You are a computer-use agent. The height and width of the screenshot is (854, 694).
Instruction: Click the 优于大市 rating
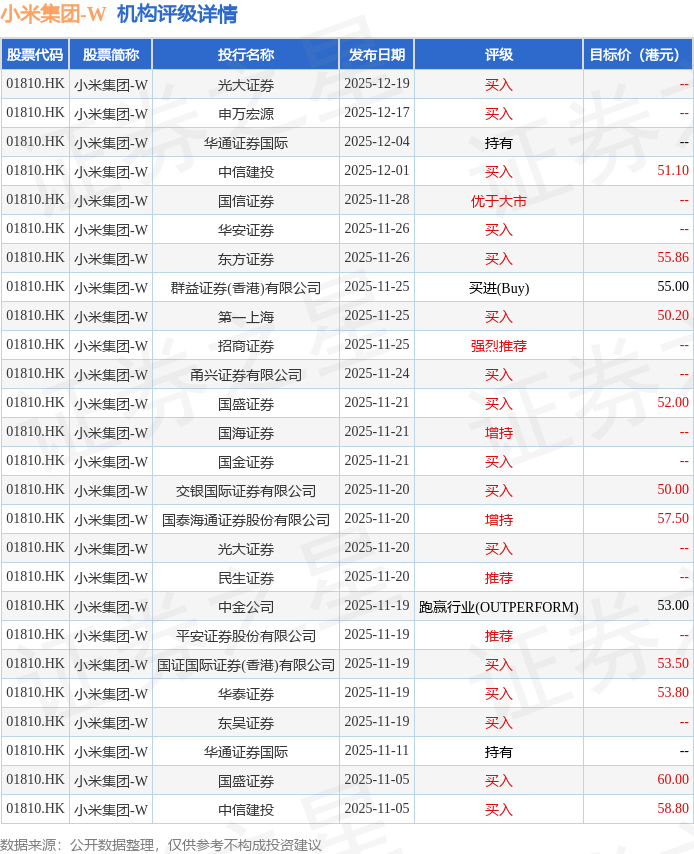point(498,201)
